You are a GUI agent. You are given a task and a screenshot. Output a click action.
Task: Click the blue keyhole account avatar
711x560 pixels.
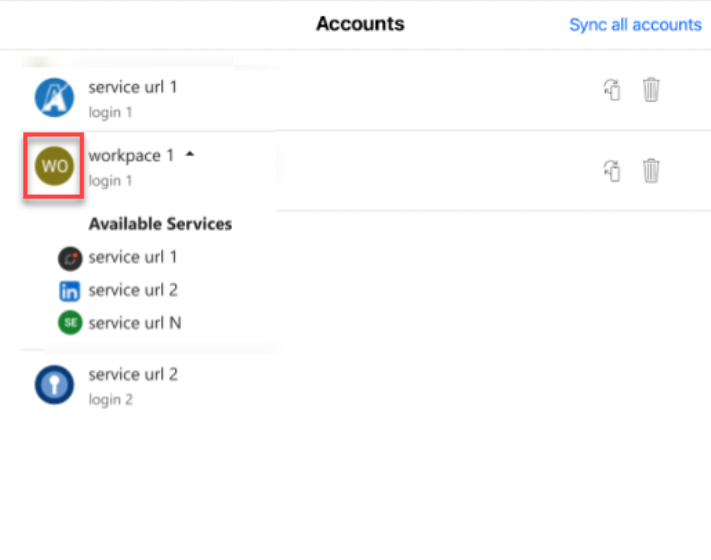54,385
